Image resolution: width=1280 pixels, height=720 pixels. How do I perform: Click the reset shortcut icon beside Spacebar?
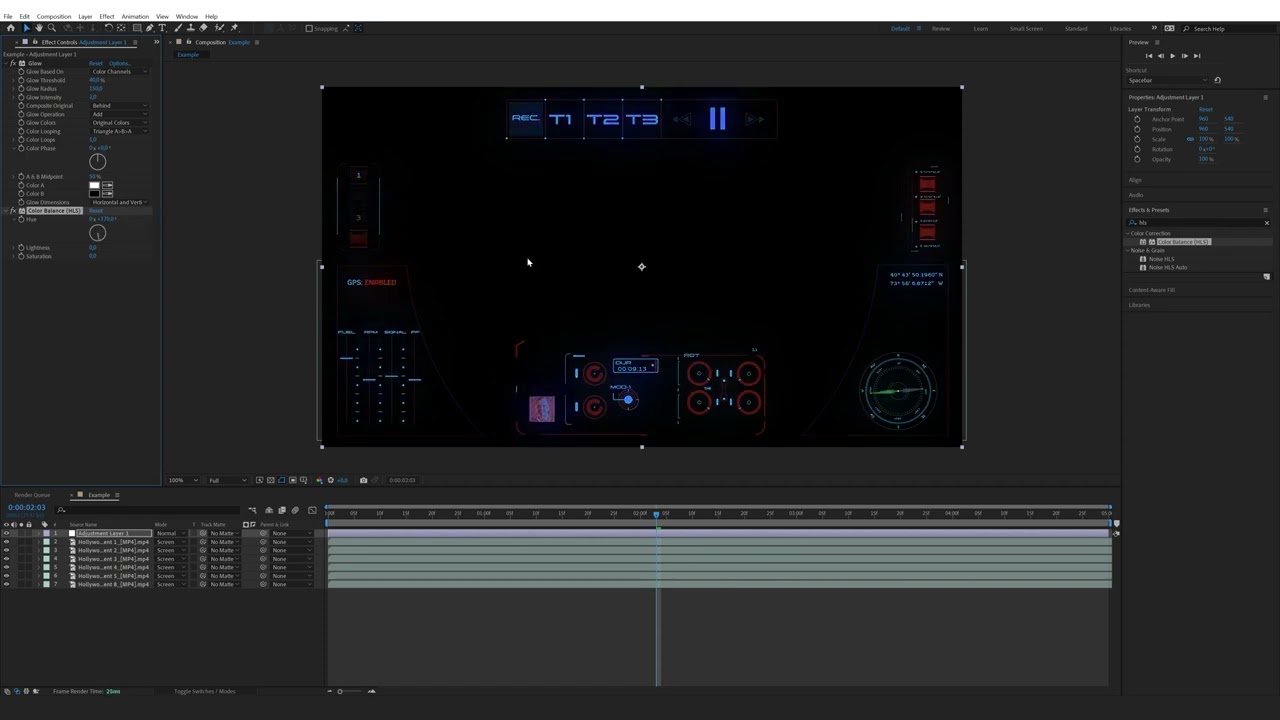[x=1217, y=80]
